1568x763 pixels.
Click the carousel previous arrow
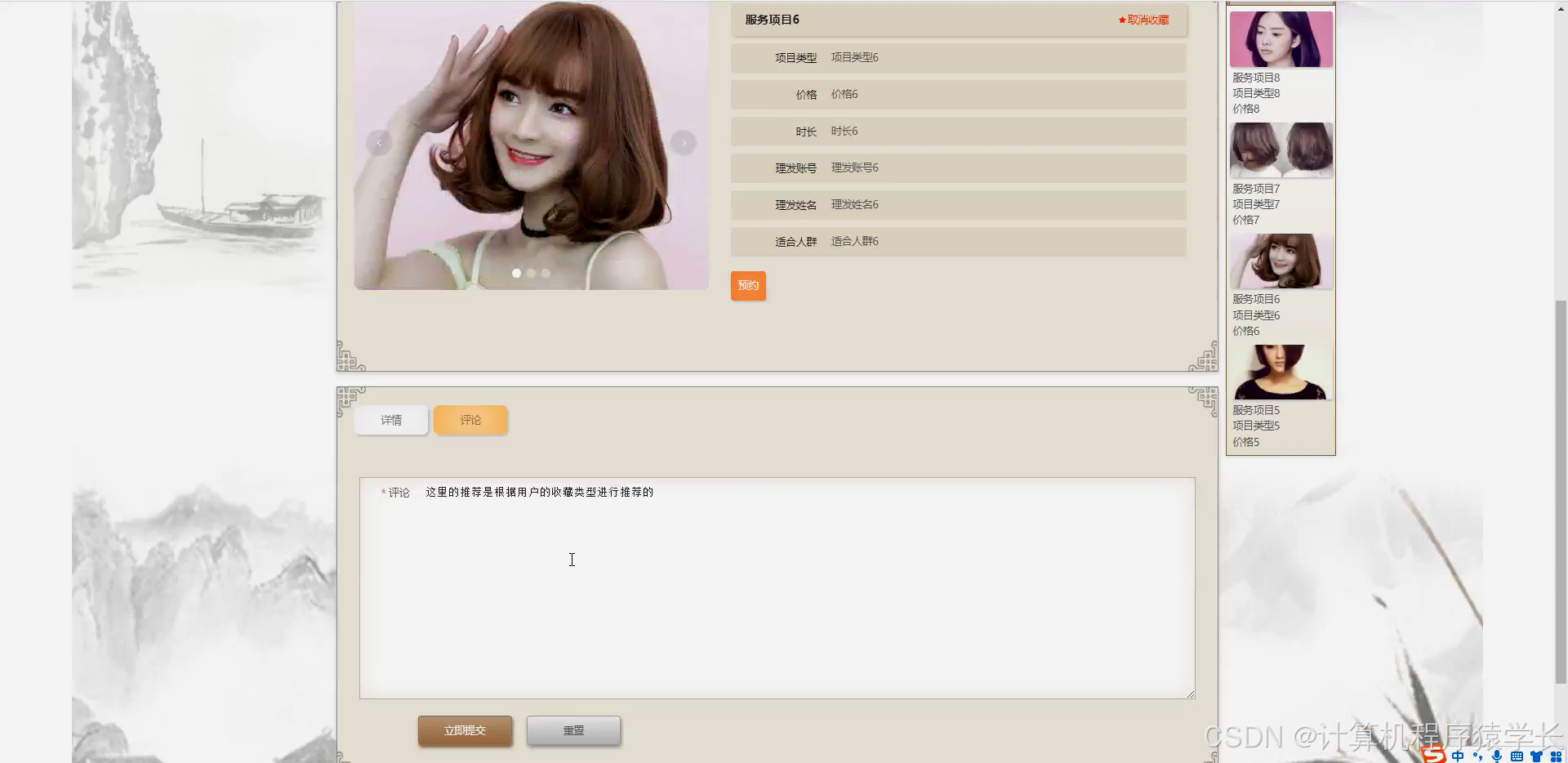pos(378,142)
